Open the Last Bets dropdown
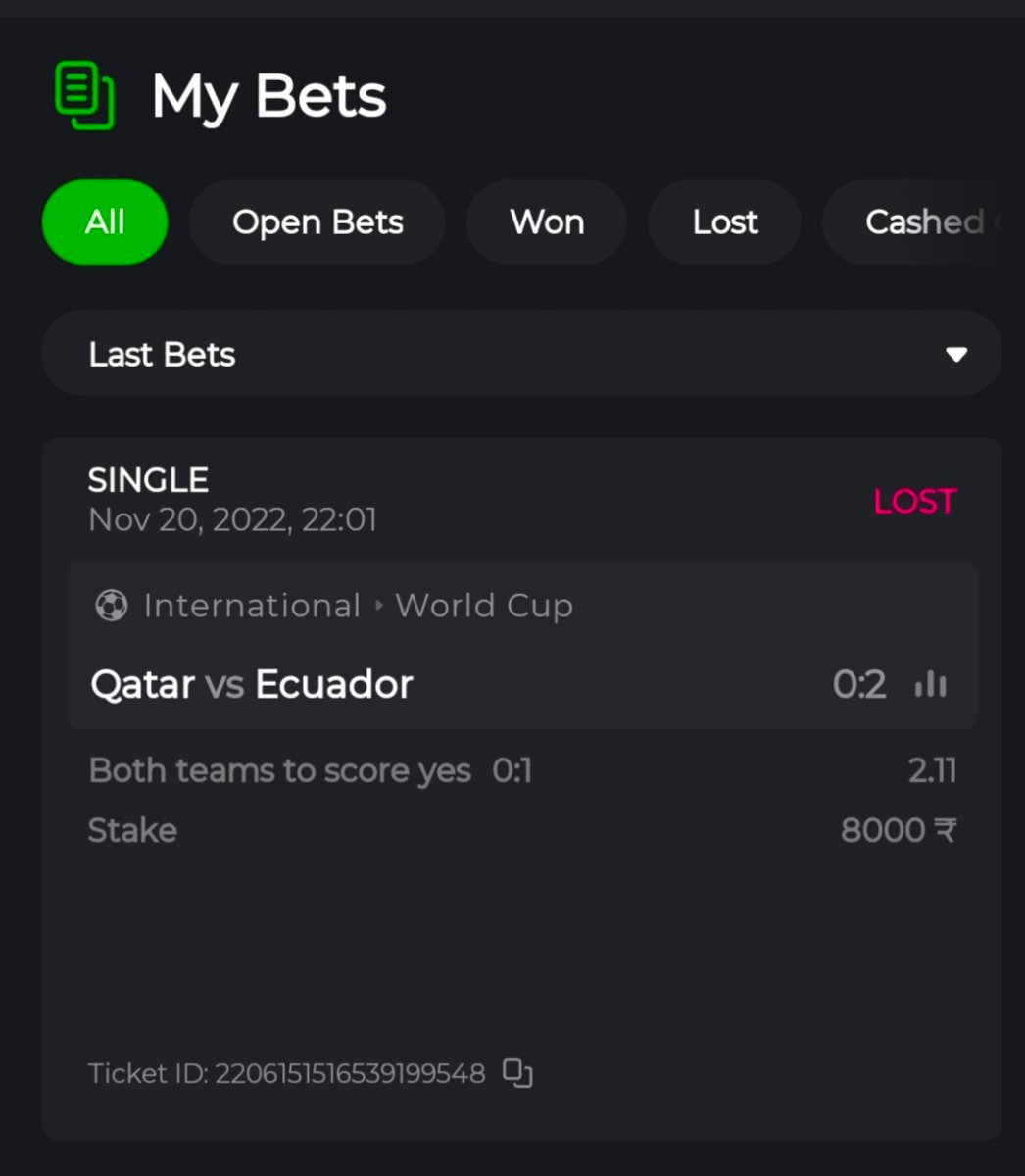1025x1176 pixels. [x=521, y=354]
